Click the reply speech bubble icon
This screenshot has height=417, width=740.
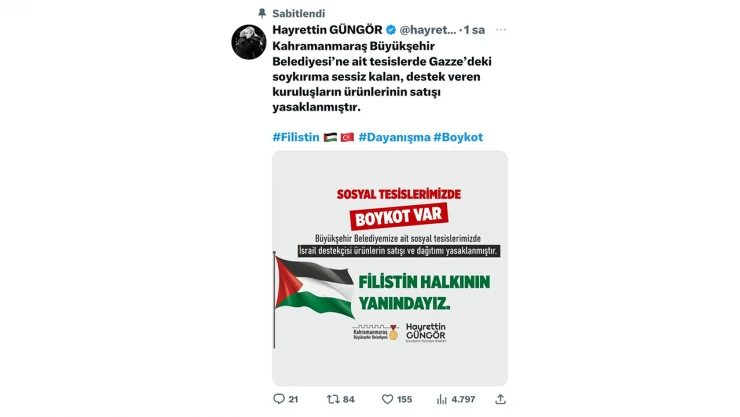[x=278, y=399]
